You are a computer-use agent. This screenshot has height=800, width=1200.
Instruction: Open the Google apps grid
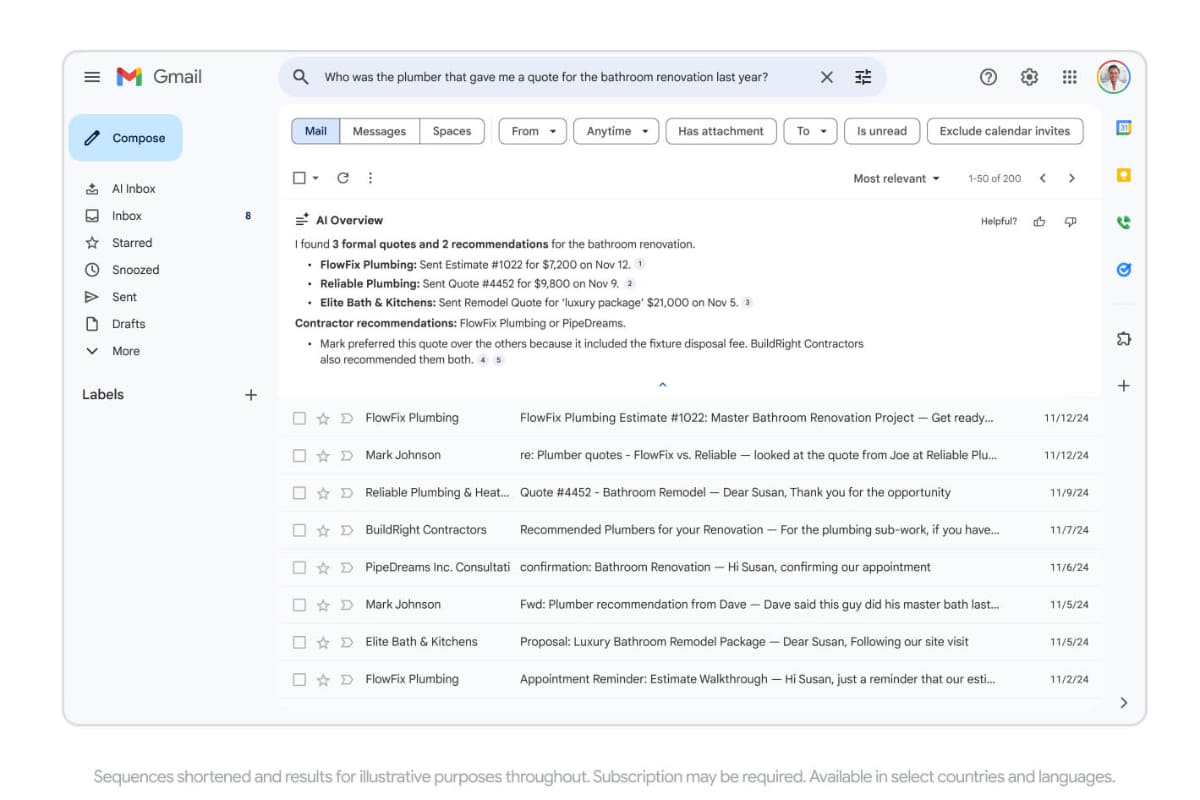click(x=1069, y=77)
